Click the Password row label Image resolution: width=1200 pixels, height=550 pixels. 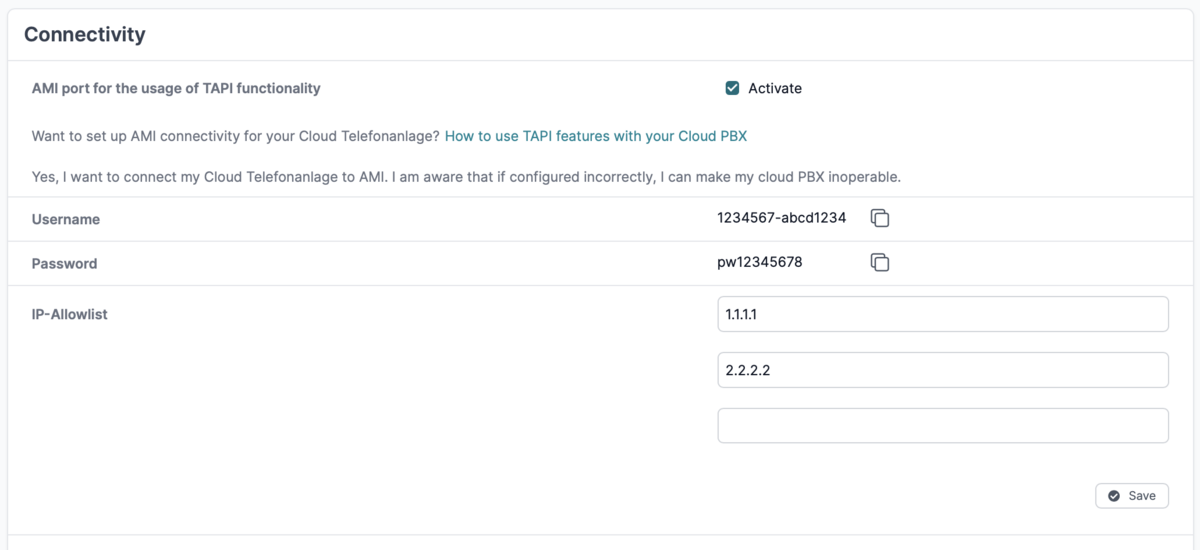click(65, 264)
